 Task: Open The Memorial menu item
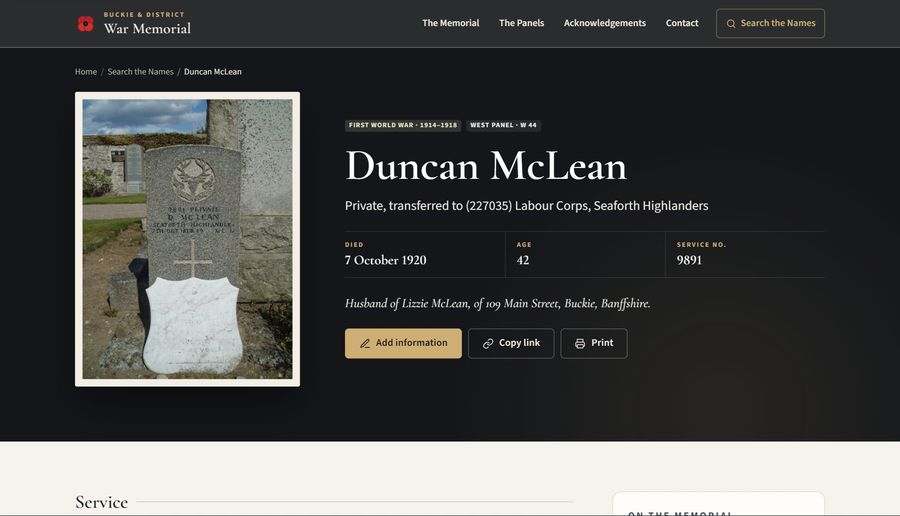[451, 23]
